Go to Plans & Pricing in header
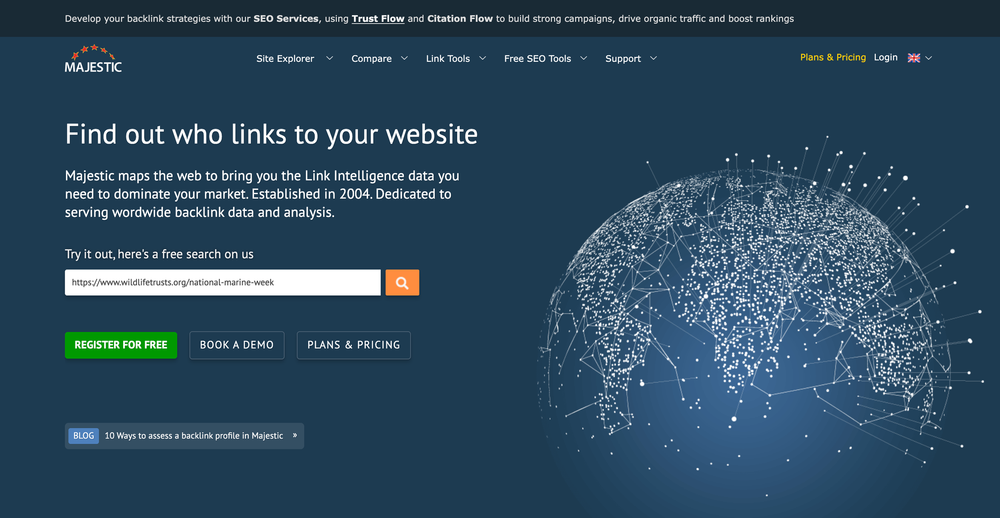Image resolution: width=1000 pixels, height=518 pixels. tap(833, 57)
